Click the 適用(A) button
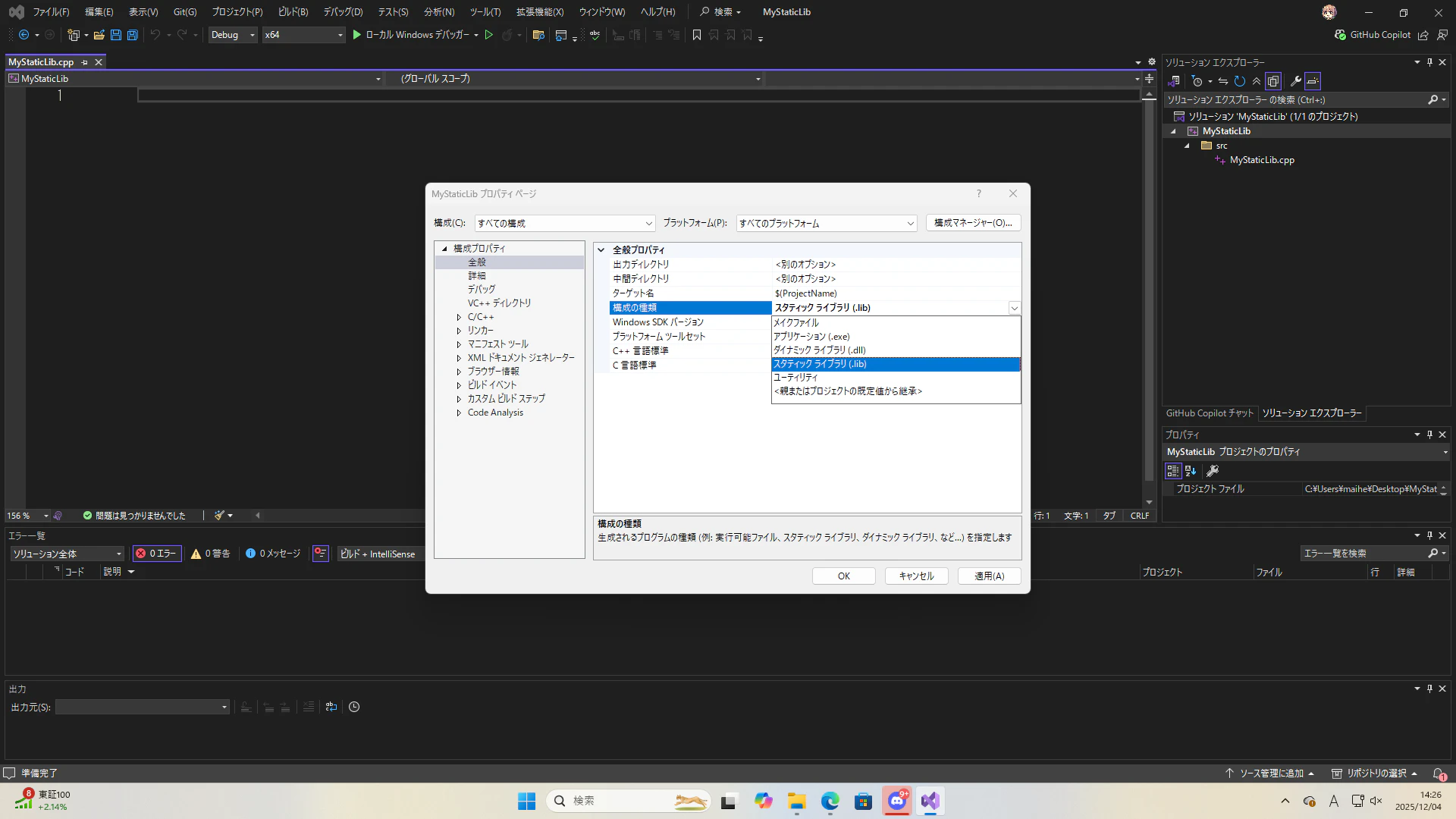The width and height of the screenshot is (1456, 819). [x=989, y=576]
